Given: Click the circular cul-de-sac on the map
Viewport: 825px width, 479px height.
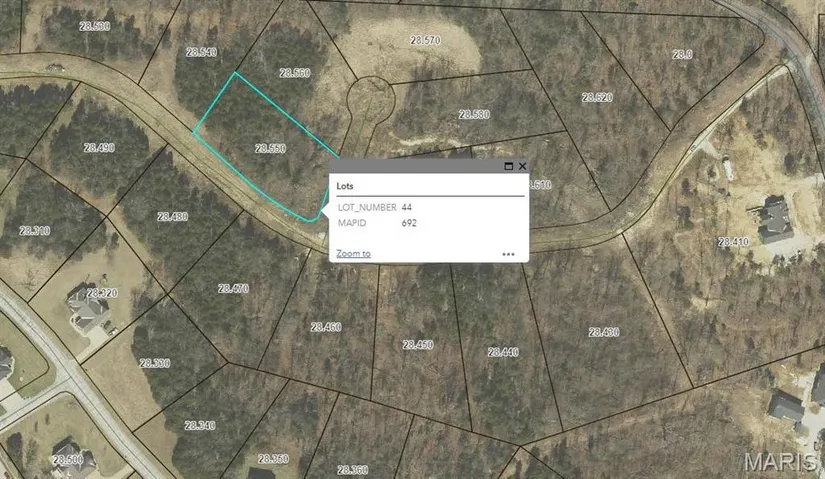Looking at the screenshot, I should click(370, 98).
